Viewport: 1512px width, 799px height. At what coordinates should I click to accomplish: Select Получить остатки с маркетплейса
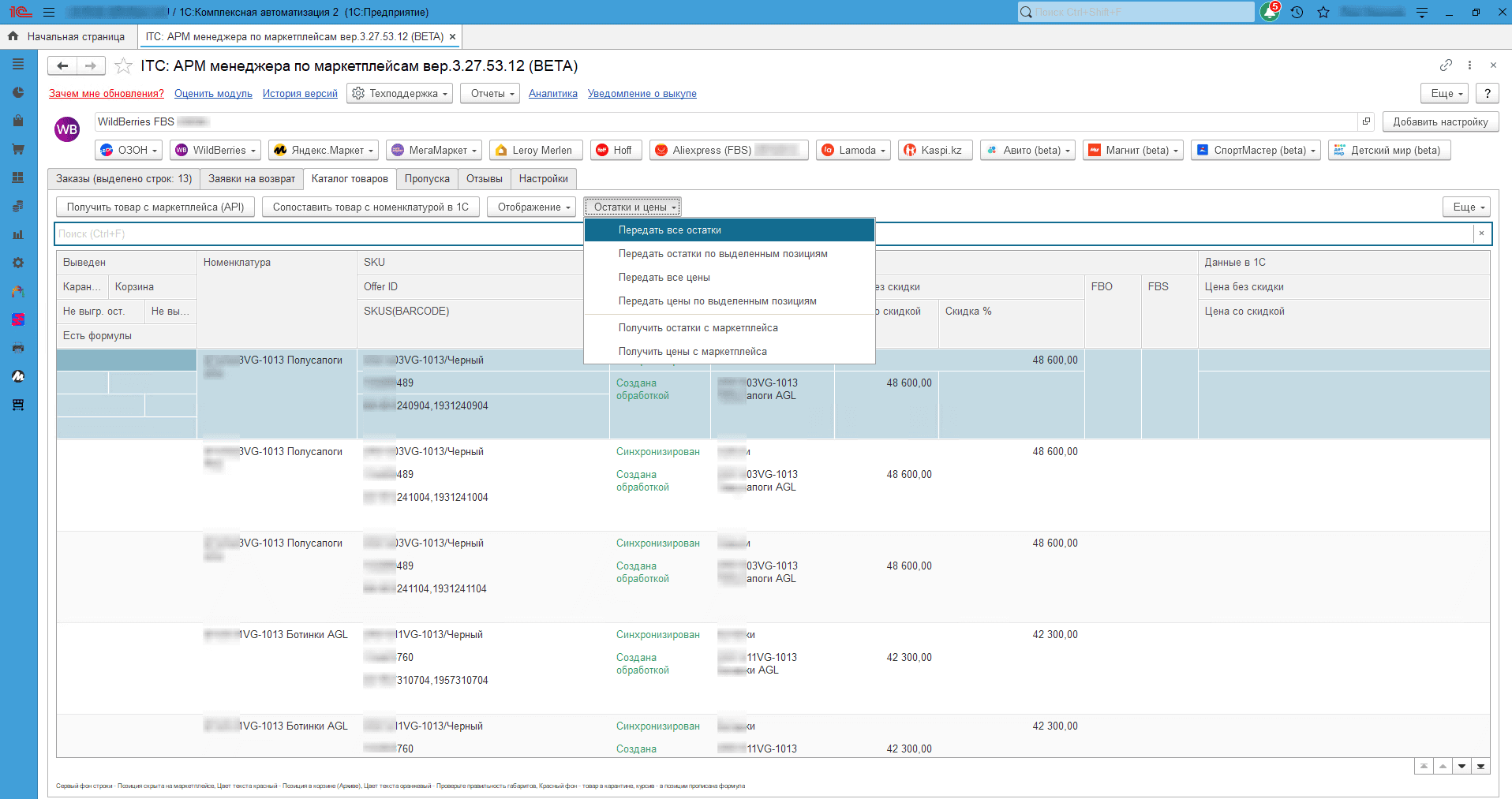click(729, 328)
